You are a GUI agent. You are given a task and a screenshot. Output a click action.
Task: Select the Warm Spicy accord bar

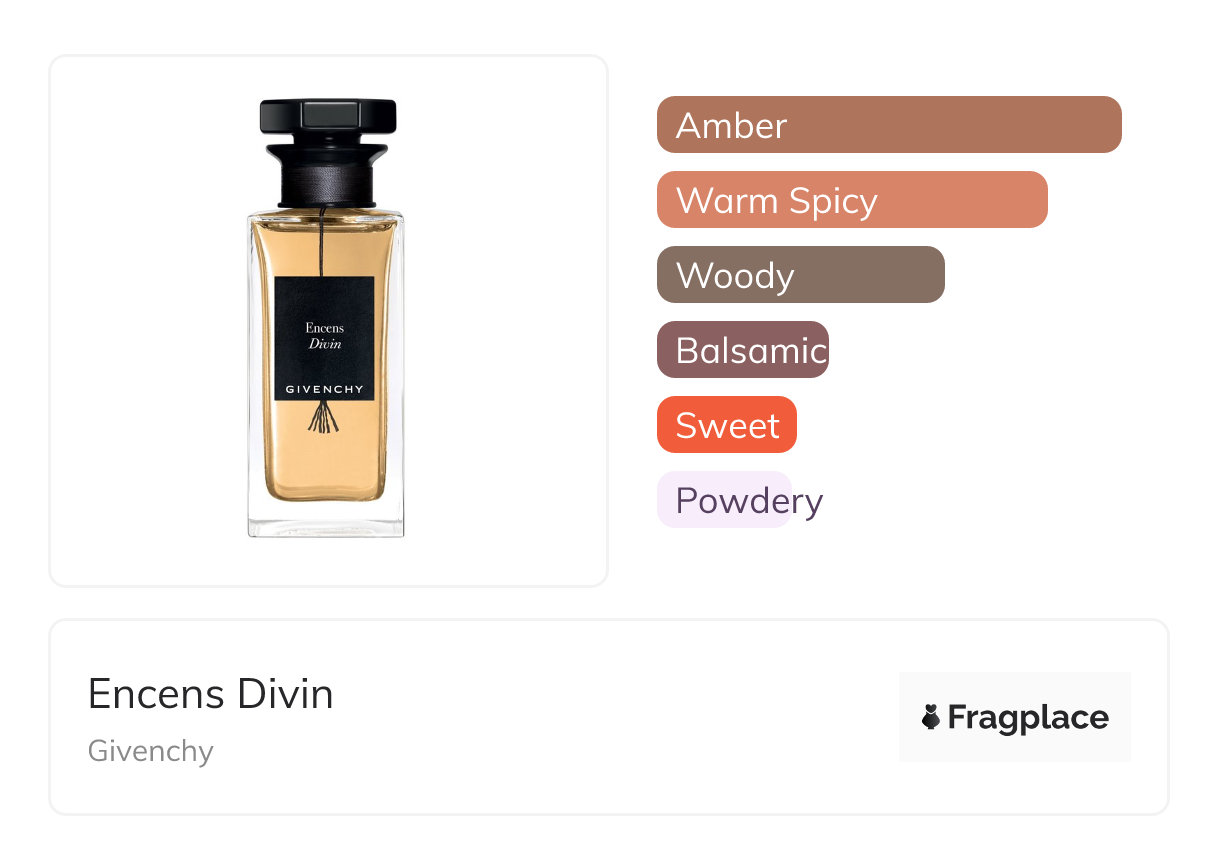point(851,200)
